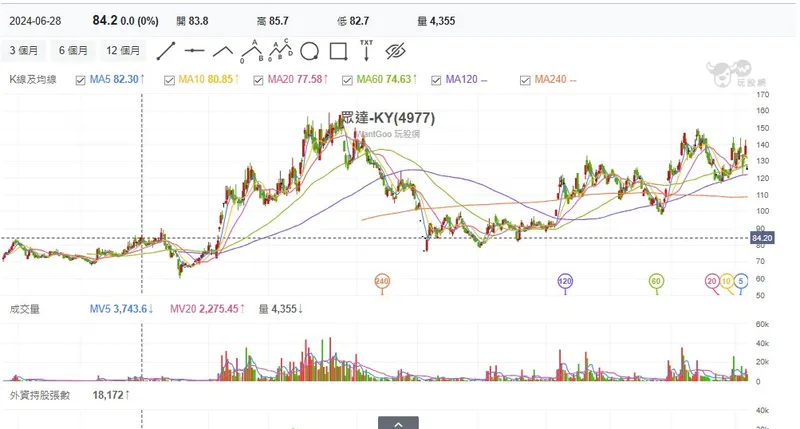Select the trend line drawing tool

coord(167,50)
